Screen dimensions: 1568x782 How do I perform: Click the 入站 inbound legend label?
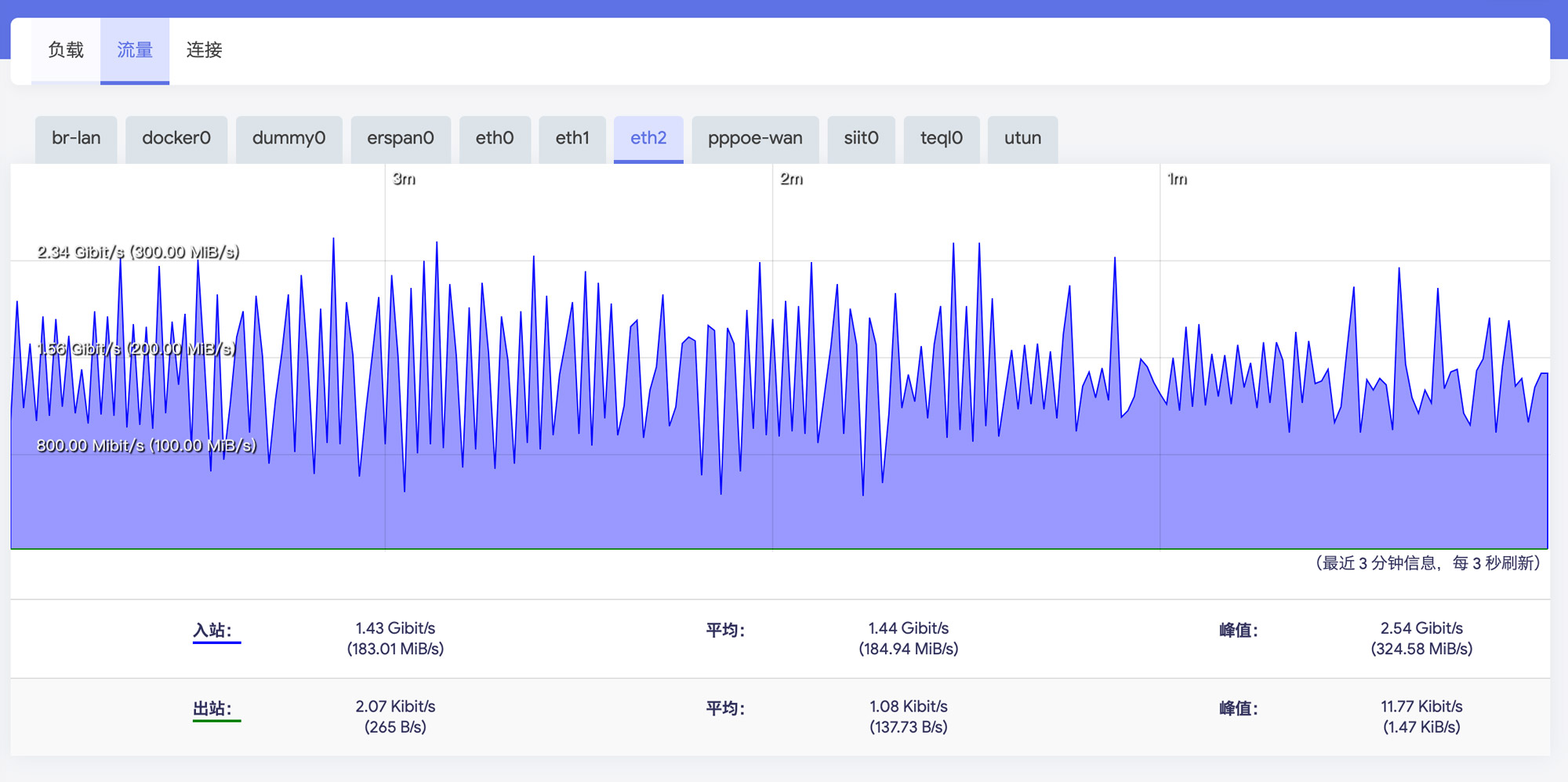pos(212,630)
